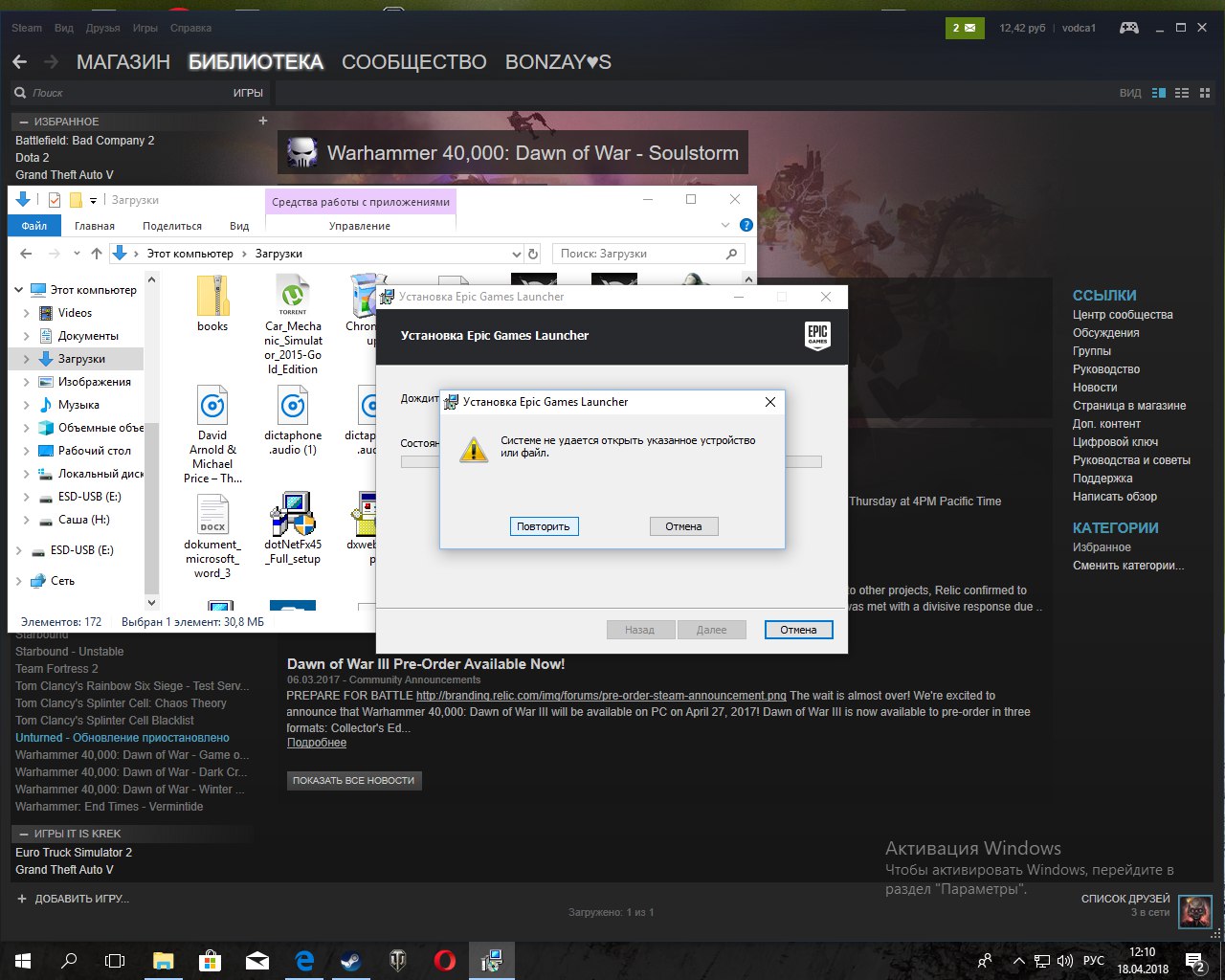Collapse Этот компьютер tree node
The image size is (1225, 980).
(18, 289)
